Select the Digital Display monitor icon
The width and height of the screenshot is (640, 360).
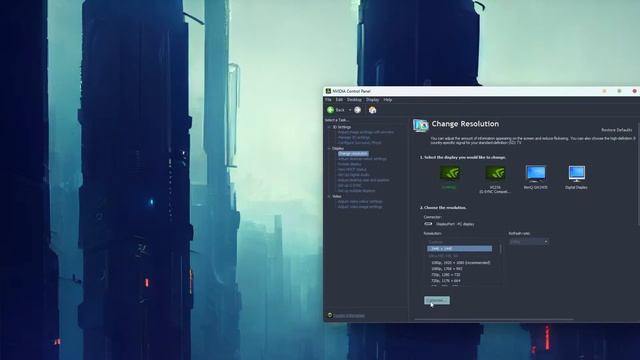576,173
